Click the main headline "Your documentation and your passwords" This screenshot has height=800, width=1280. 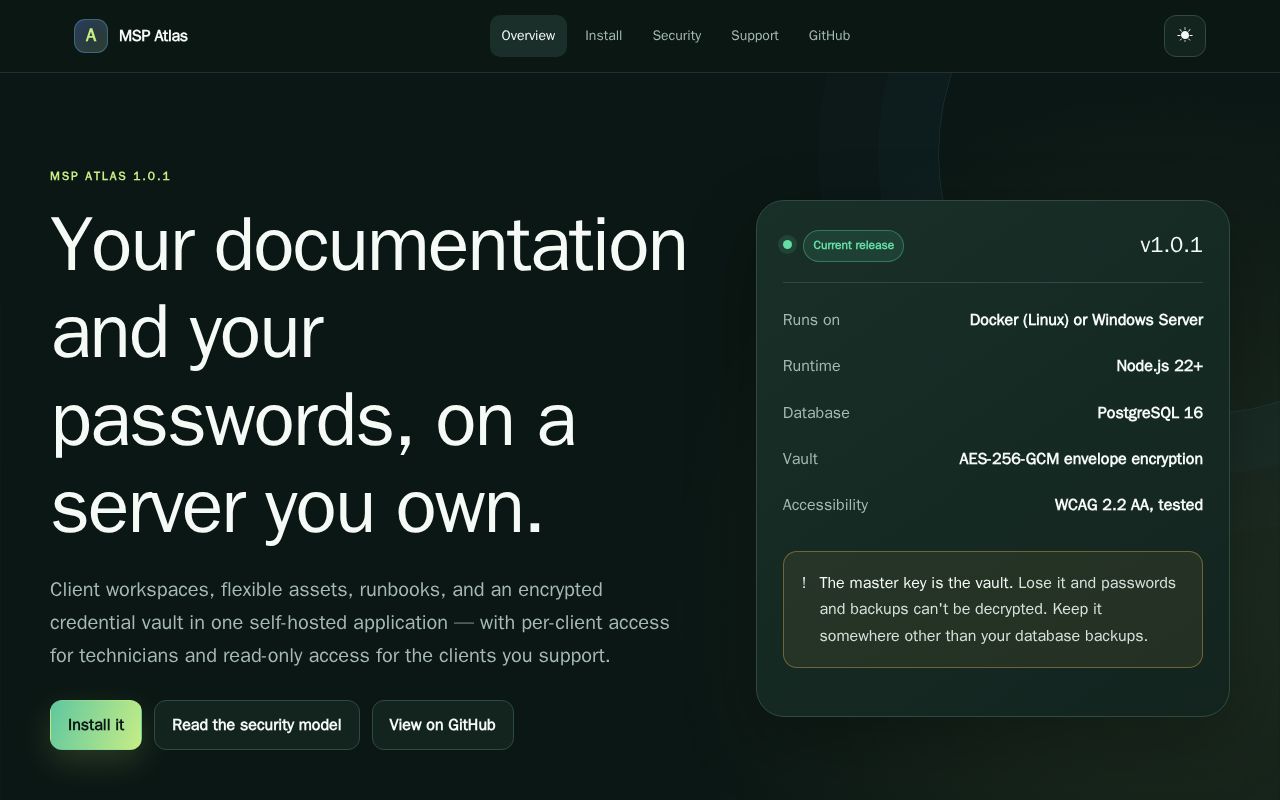(x=369, y=375)
